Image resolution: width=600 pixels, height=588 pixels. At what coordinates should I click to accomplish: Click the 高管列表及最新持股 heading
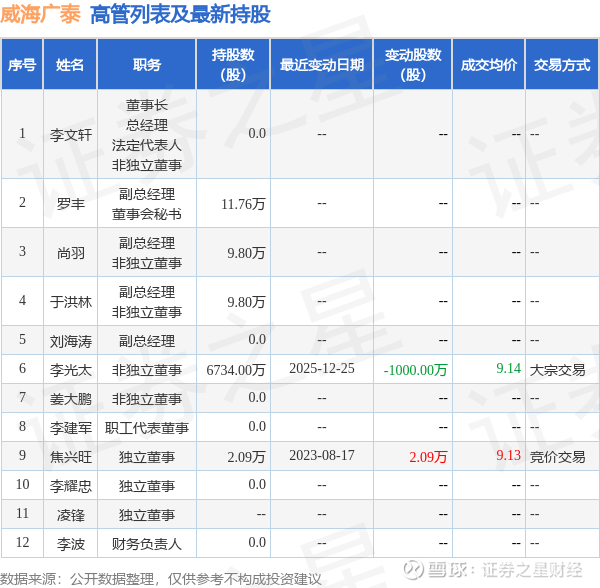coord(180,15)
